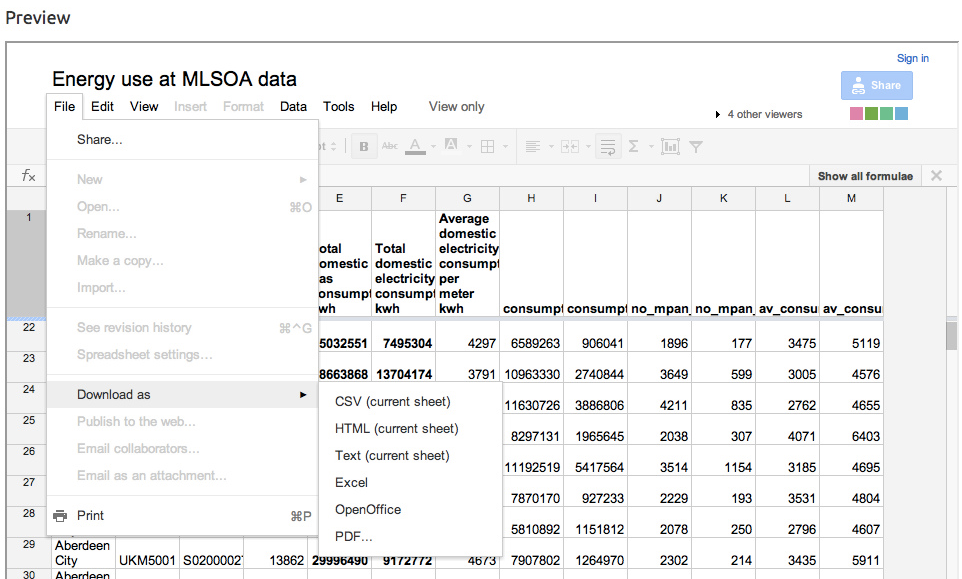
Task: Open the Edit menu
Action: pos(102,107)
